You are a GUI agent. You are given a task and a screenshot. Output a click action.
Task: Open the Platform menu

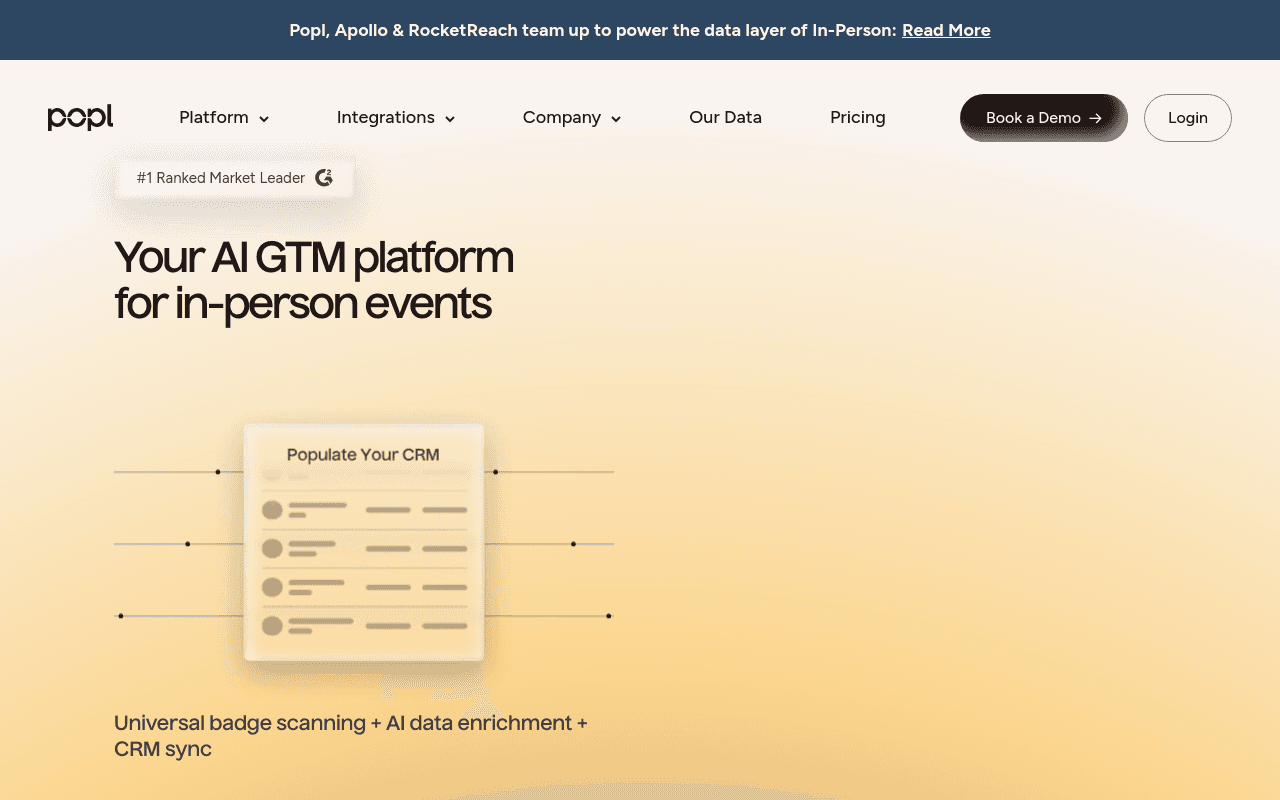point(224,118)
